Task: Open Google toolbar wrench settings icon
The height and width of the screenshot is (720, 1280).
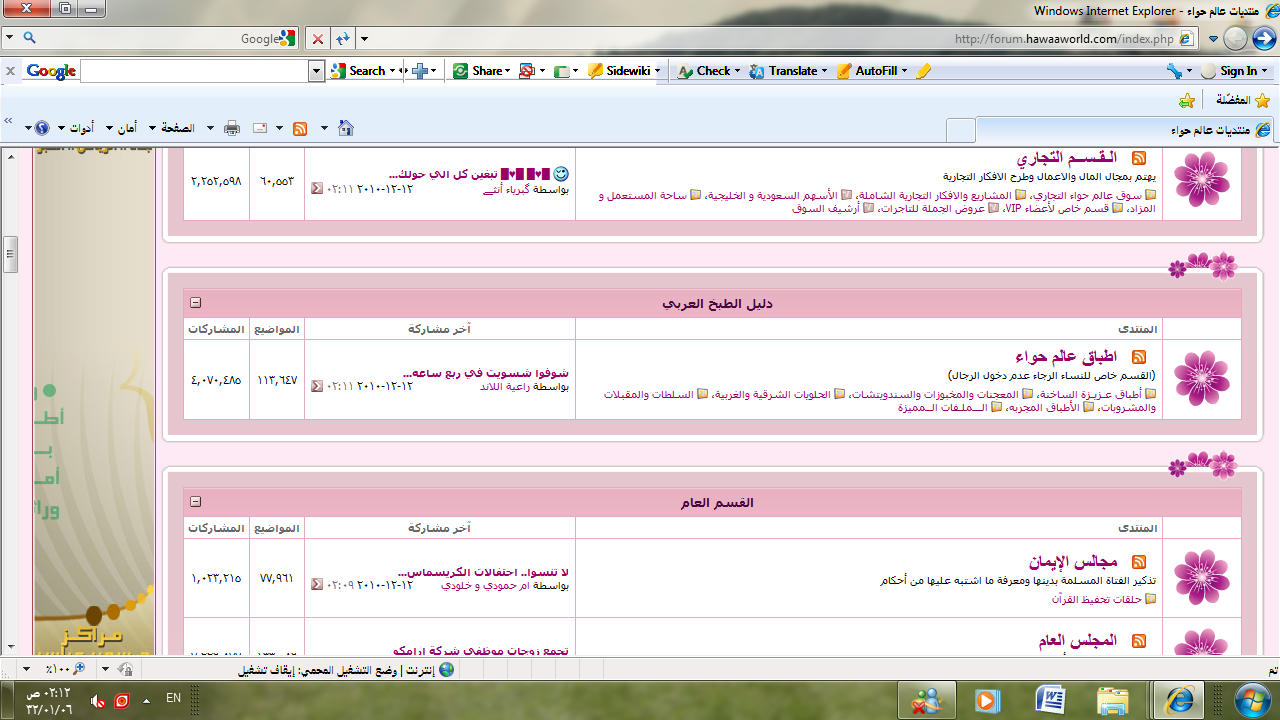Action: click(x=1174, y=71)
